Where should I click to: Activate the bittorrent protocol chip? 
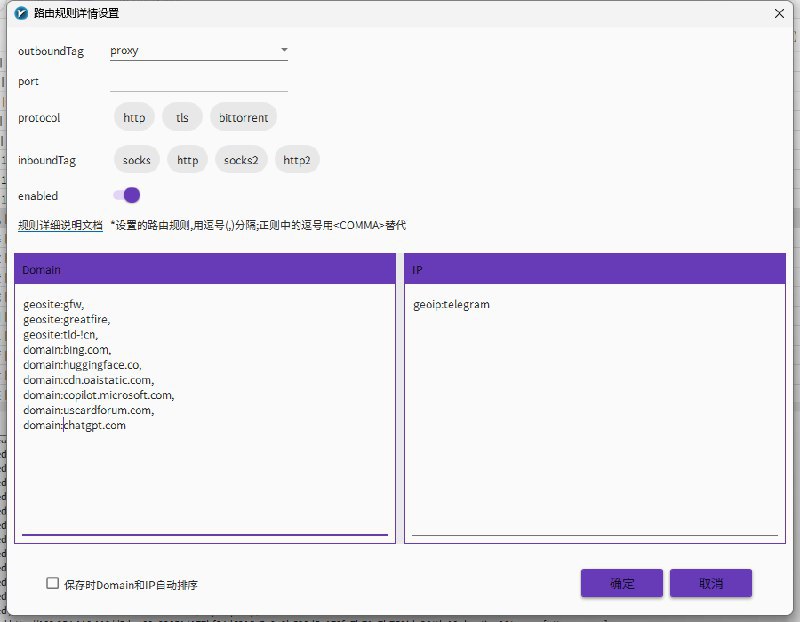point(243,117)
